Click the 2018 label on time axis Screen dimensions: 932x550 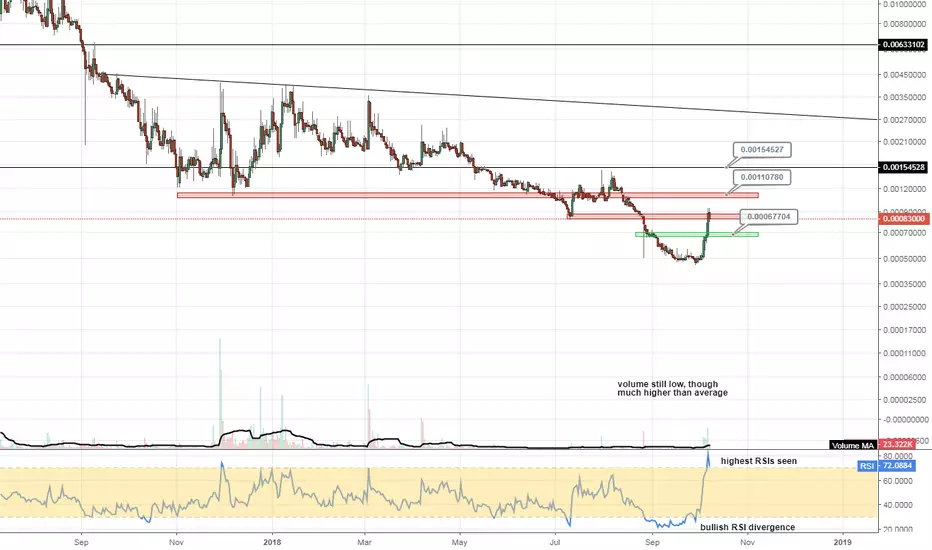[272, 542]
